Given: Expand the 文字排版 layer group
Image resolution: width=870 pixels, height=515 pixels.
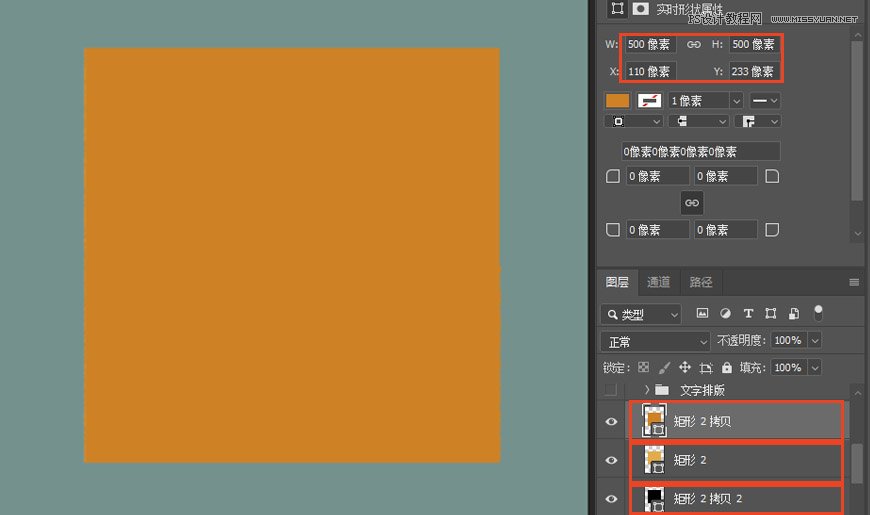Looking at the screenshot, I should pyautogui.click(x=647, y=390).
